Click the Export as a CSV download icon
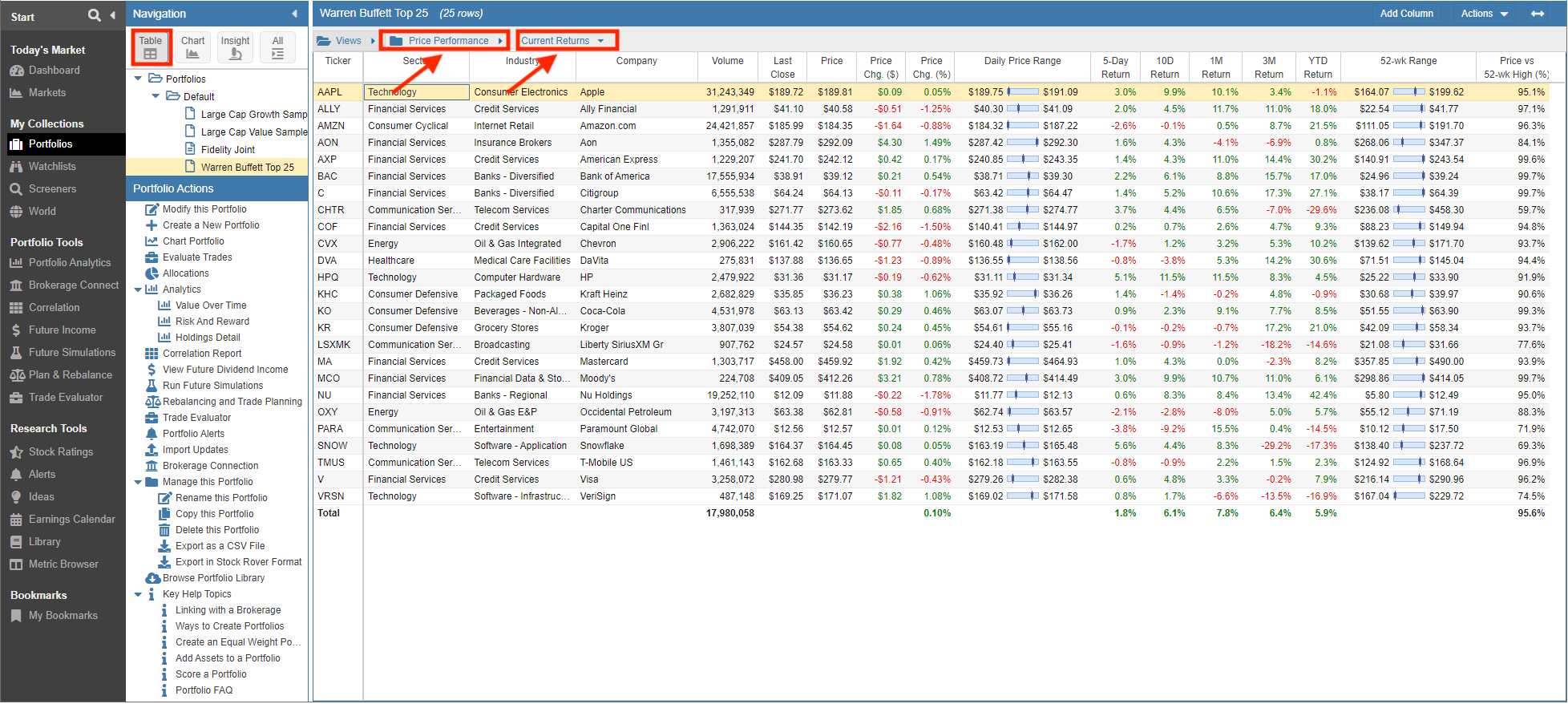 (164, 546)
